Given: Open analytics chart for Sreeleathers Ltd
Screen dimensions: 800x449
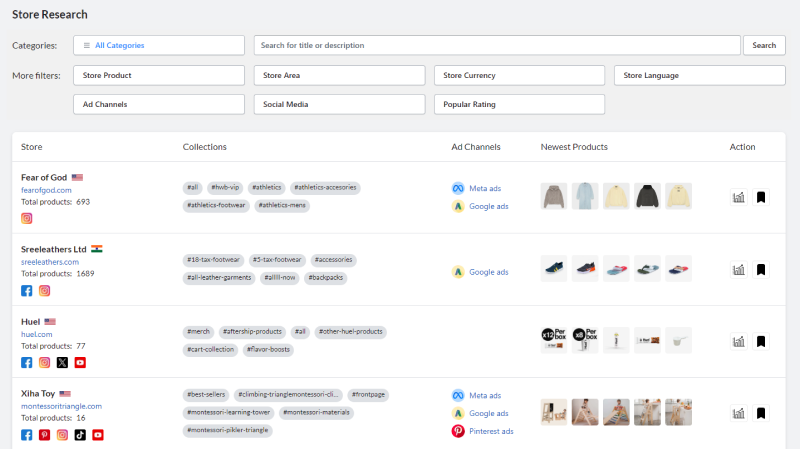Looking at the screenshot, I should point(738,269).
